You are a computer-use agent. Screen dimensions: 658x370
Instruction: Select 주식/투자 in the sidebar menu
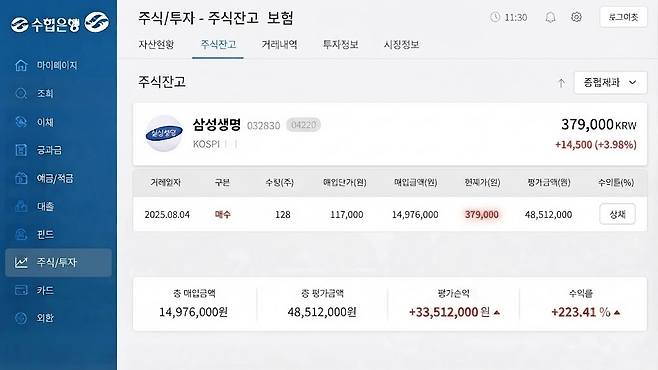pyautogui.click(x=58, y=263)
